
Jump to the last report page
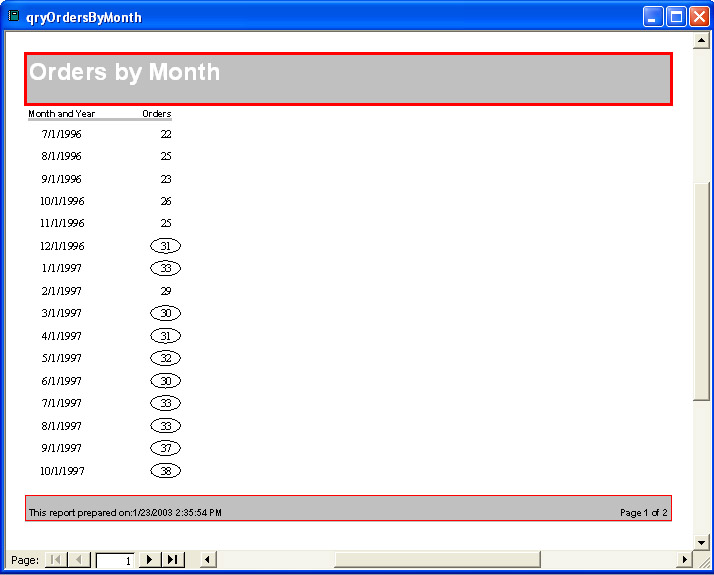(173, 560)
